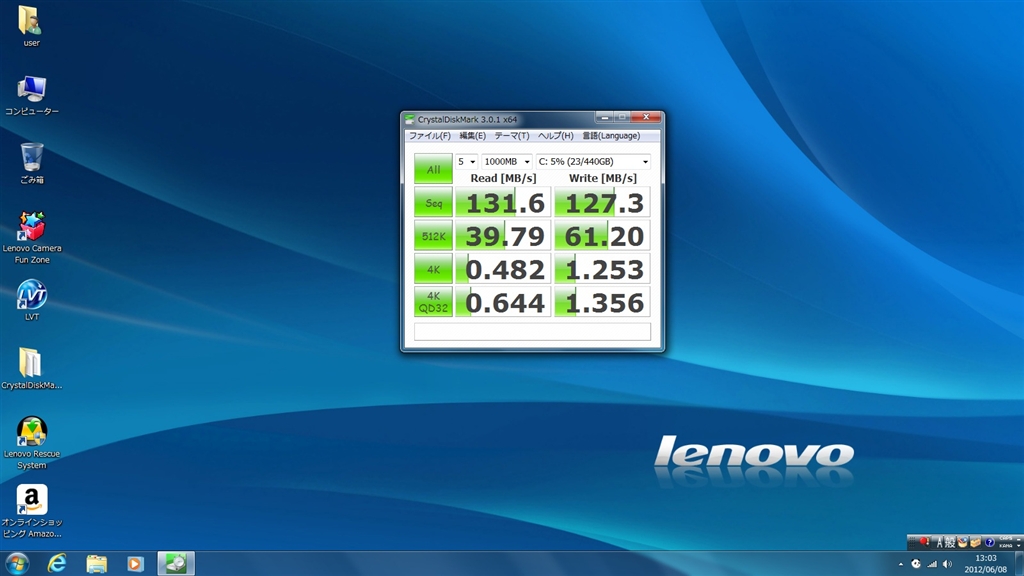Click the Show desktop strip
Image resolution: width=1024 pixels, height=576 pixels.
(1019, 564)
